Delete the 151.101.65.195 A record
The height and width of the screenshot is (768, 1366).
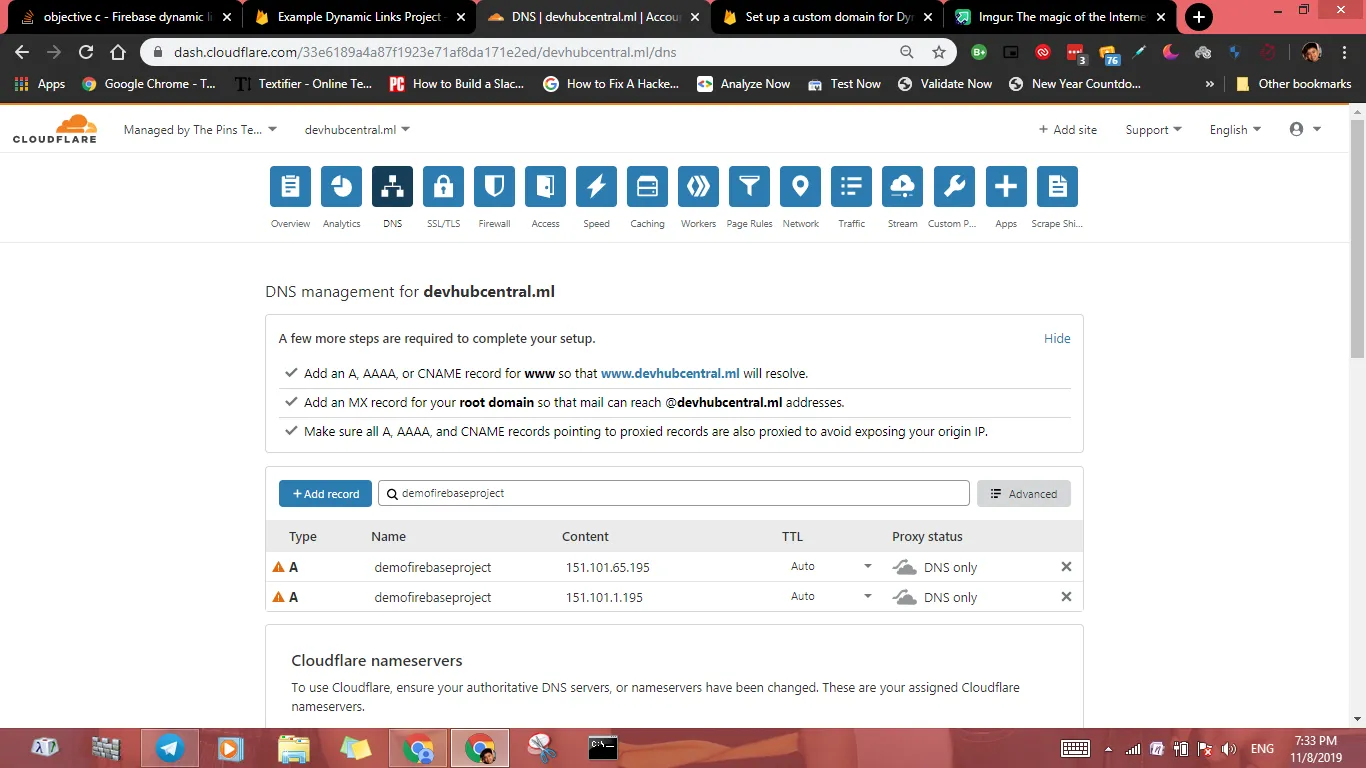pos(1066,567)
